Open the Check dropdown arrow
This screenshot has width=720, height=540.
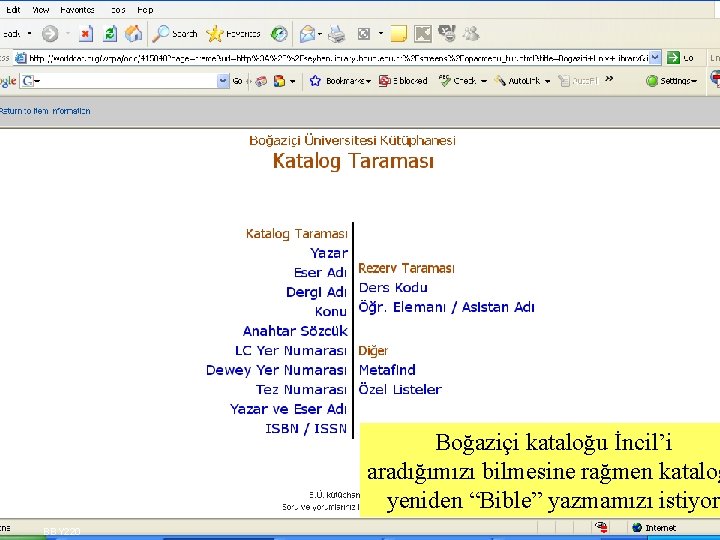pos(484,81)
